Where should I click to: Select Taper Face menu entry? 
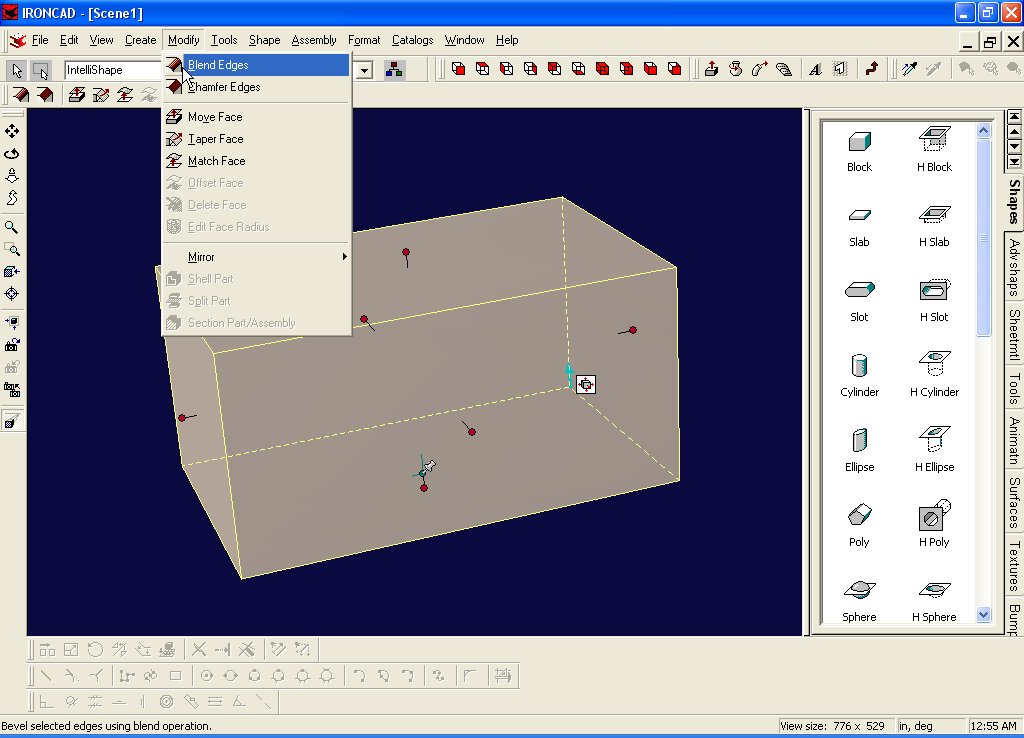tap(256, 139)
